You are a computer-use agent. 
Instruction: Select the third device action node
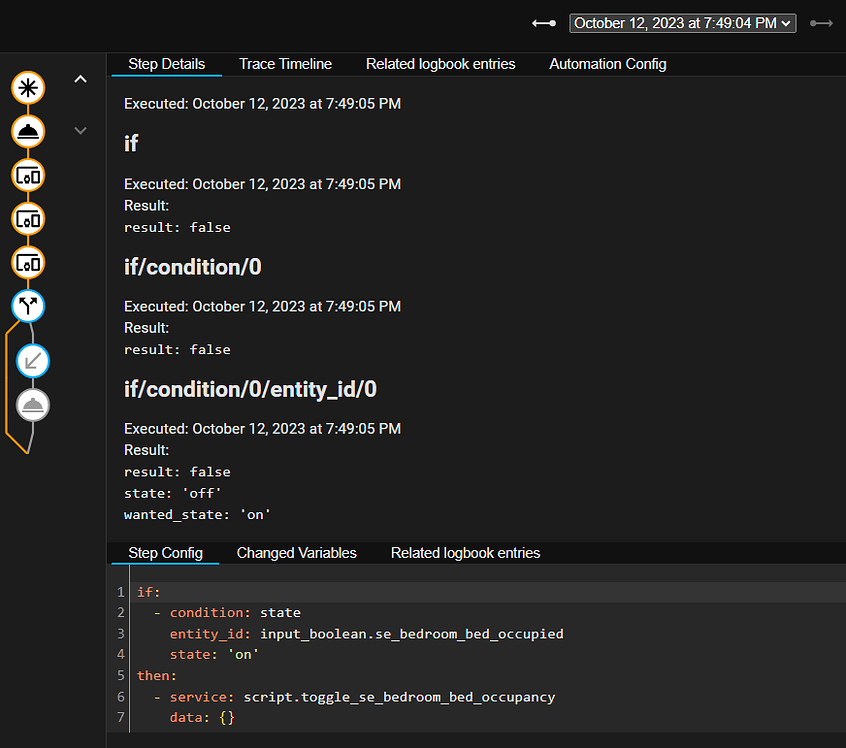(27, 262)
